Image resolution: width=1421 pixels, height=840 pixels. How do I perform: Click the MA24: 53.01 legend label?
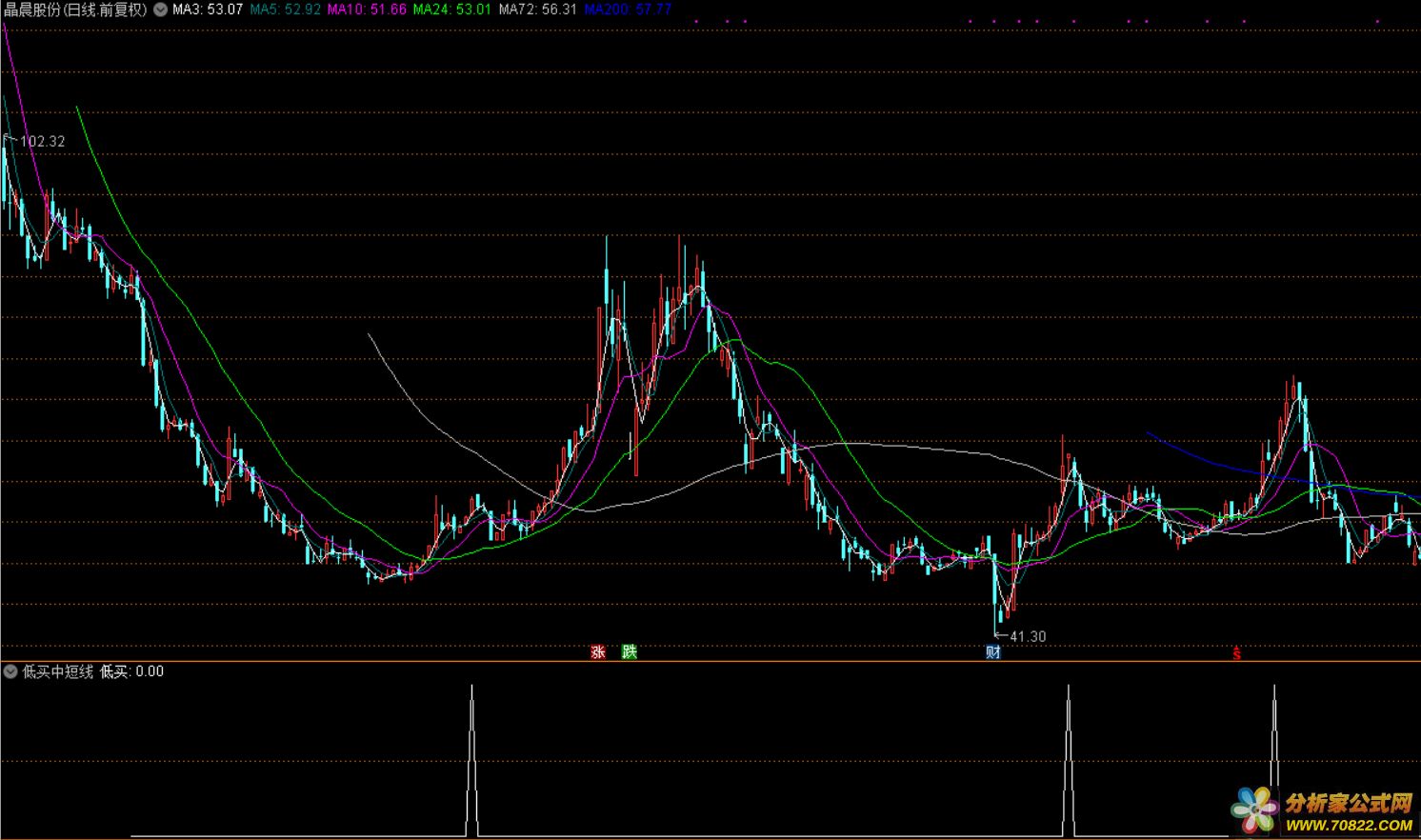pyautogui.click(x=452, y=10)
